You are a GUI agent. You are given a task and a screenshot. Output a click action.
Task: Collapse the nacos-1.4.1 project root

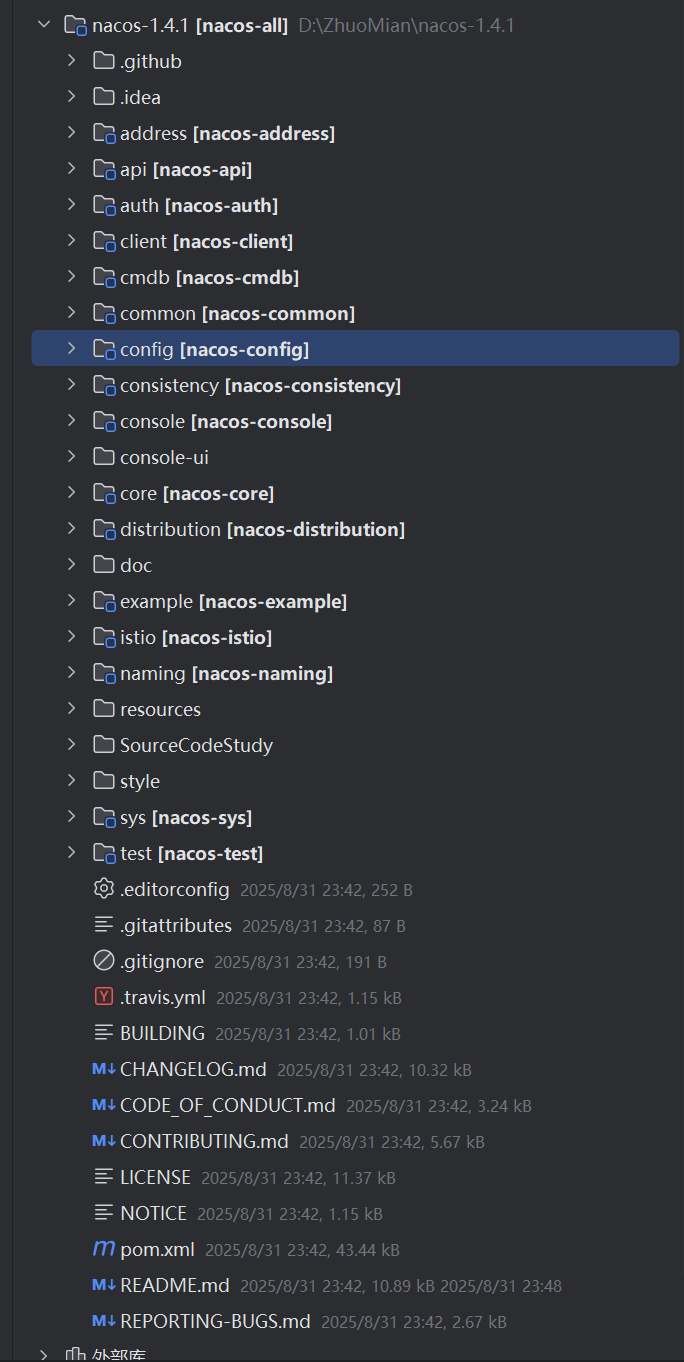43,25
